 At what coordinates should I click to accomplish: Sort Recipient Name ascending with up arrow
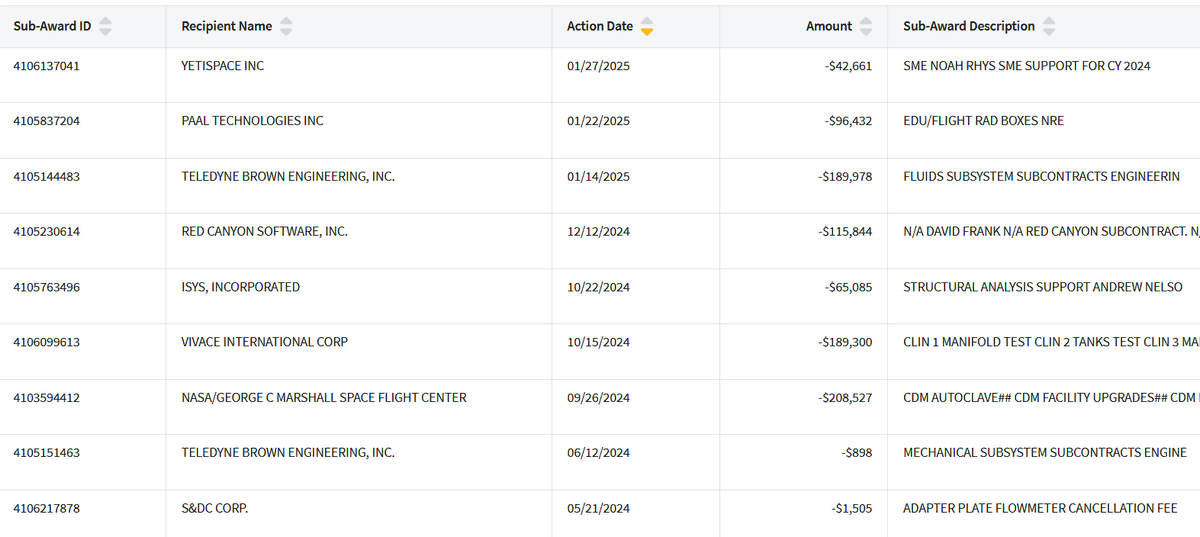click(x=286, y=20)
